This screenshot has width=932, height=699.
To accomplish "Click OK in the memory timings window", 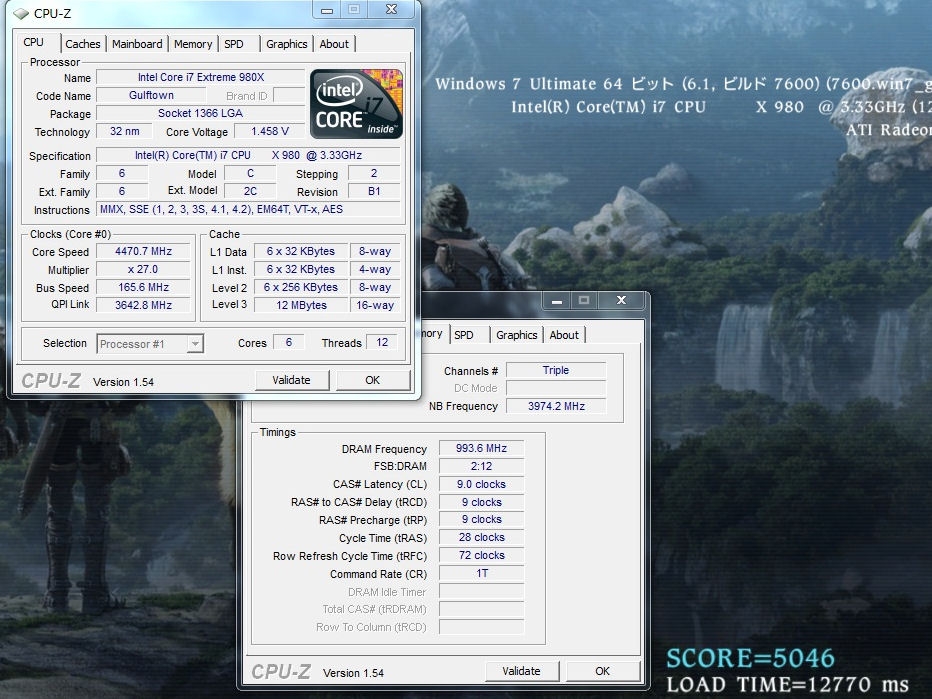I will pyautogui.click(x=602, y=671).
